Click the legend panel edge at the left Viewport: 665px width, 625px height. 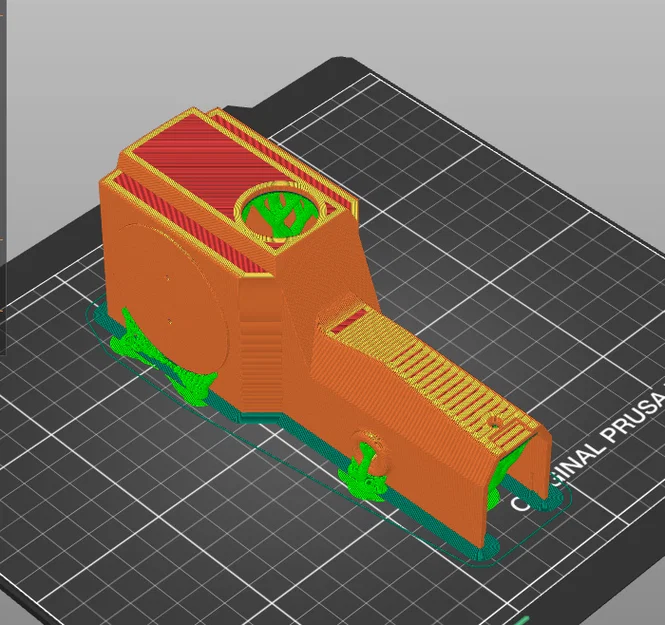tap(3, 178)
